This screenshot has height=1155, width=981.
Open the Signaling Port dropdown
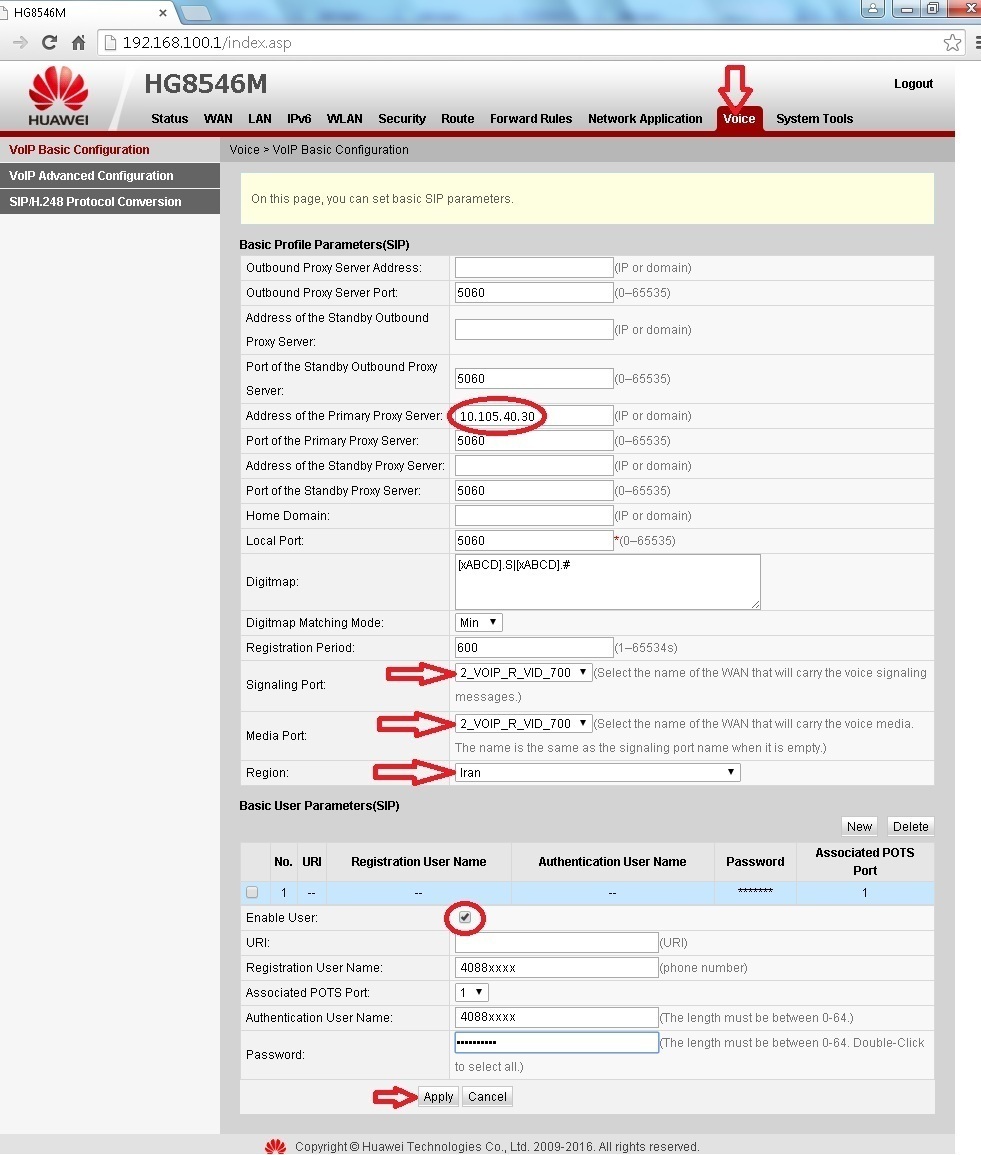click(x=524, y=672)
